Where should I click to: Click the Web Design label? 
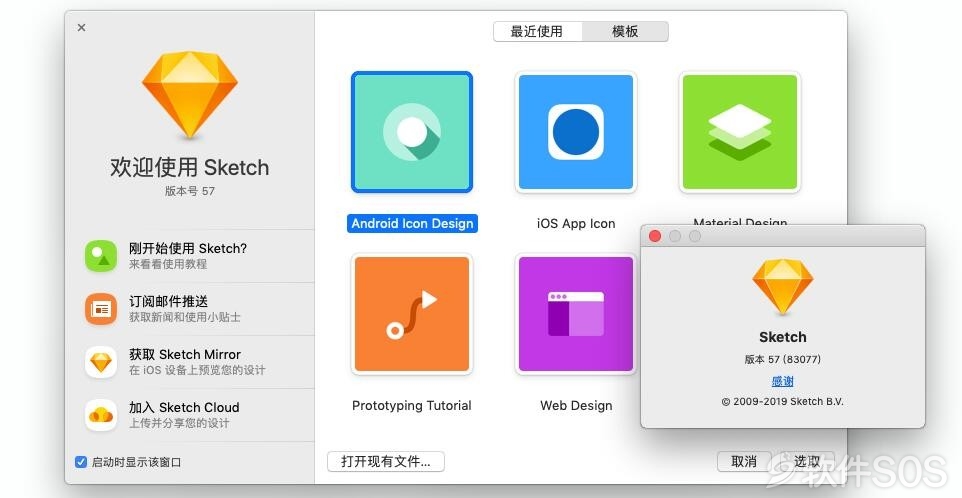pos(576,405)
